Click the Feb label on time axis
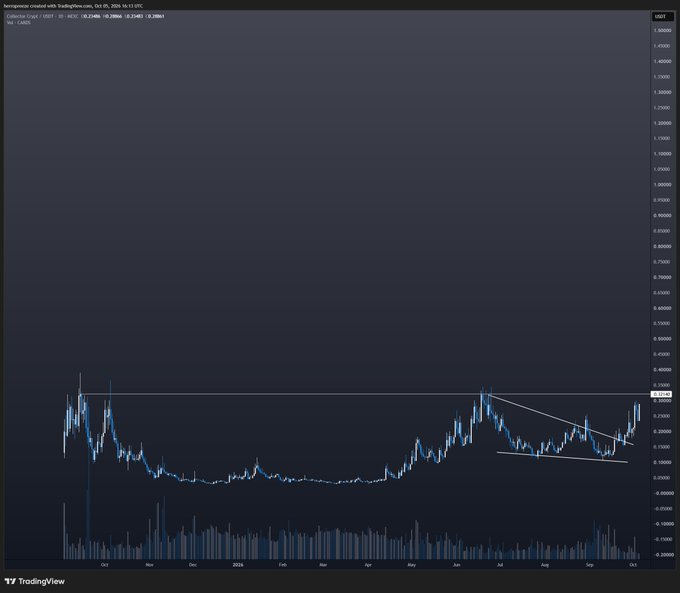Image resolution: width=680 pixels, height=593 pixels. tap(283, 565)
